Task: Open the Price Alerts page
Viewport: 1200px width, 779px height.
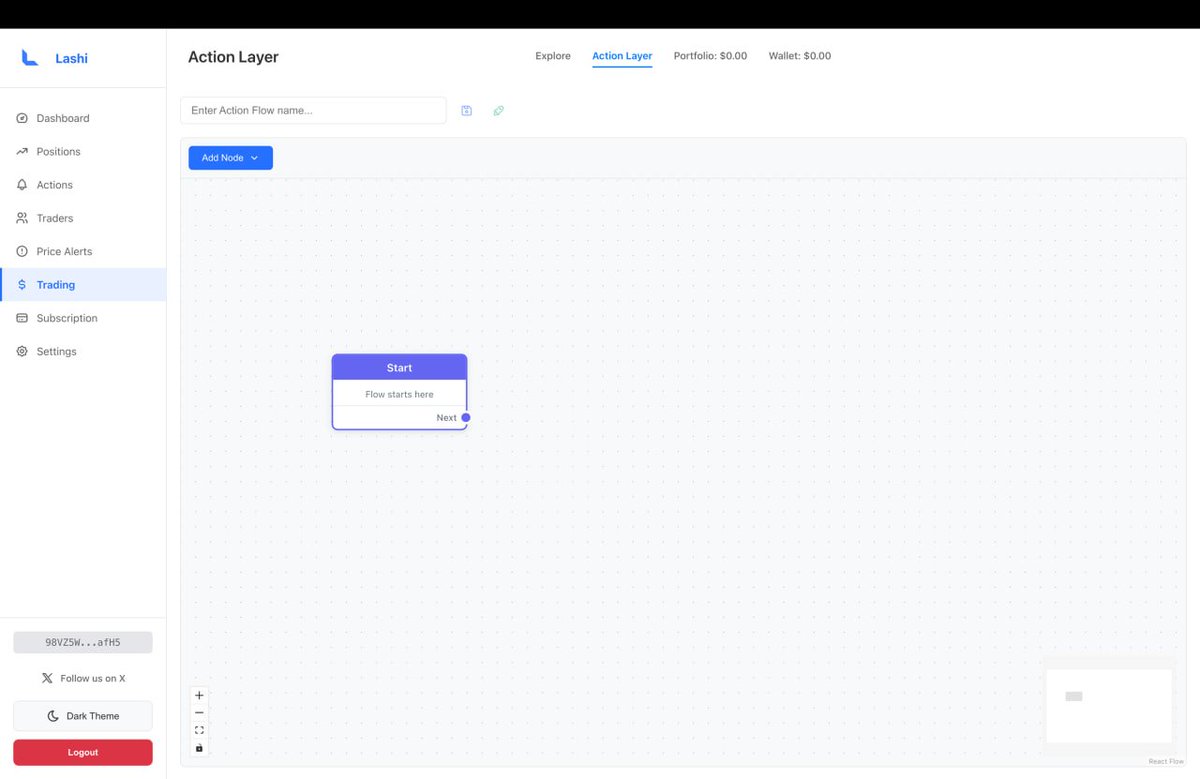Action: pos(83,252)
